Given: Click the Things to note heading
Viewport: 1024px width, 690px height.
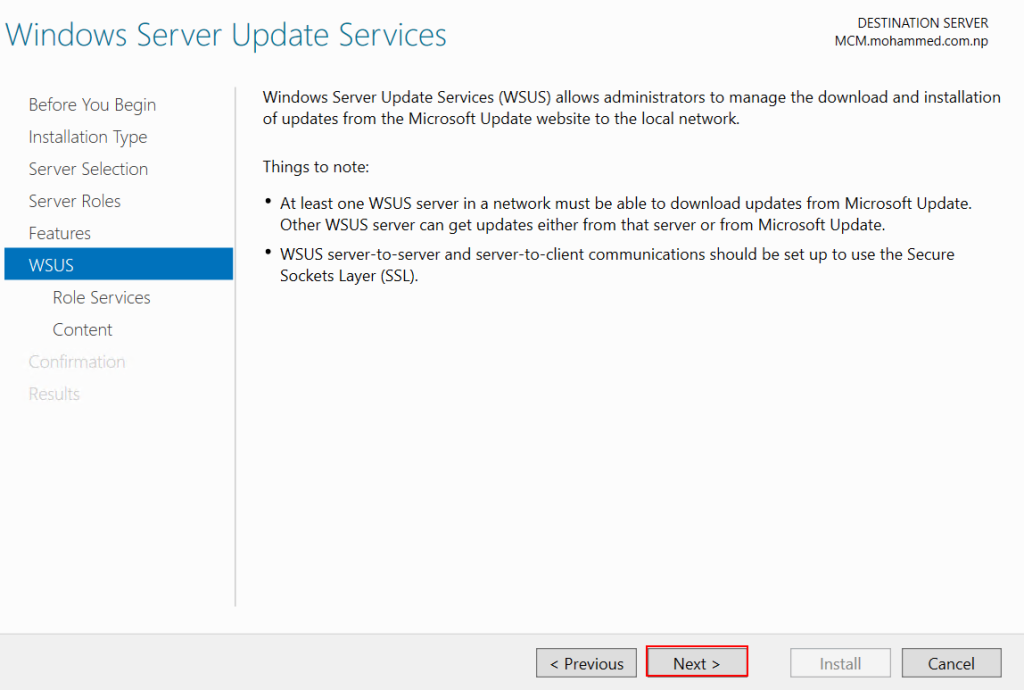Looking at the screenshot, I should click(316, 166).
